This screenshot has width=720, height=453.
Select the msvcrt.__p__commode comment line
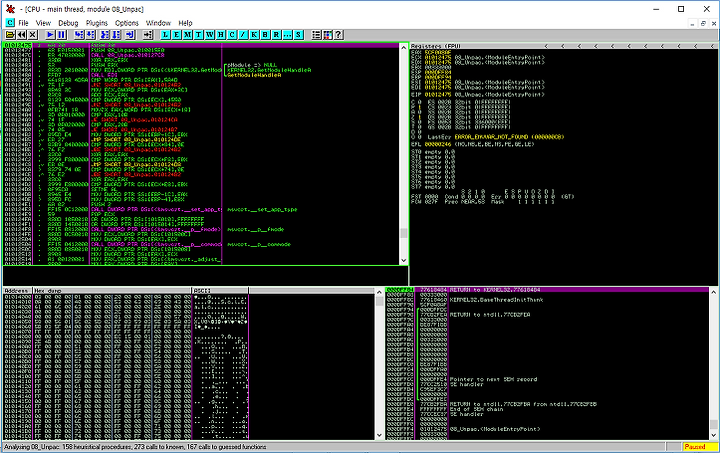[x=259, y=244]
